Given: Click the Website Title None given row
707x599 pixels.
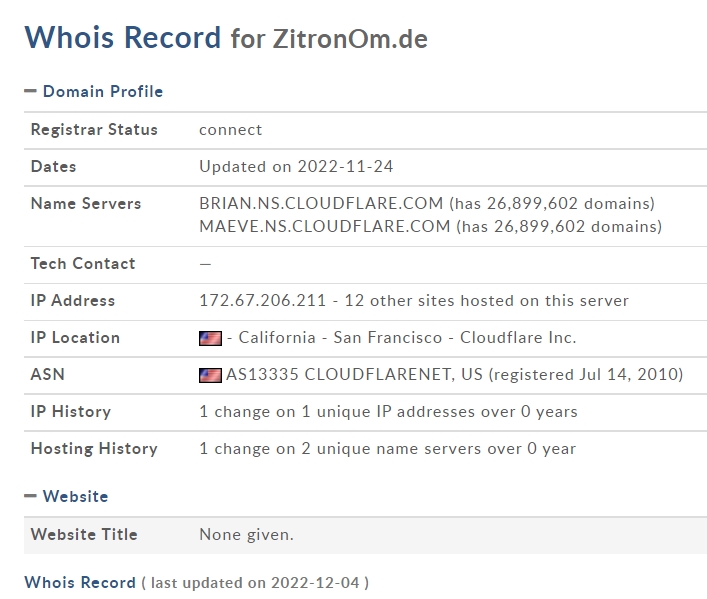Looking at the screenshot, I should tap(365, 535).
